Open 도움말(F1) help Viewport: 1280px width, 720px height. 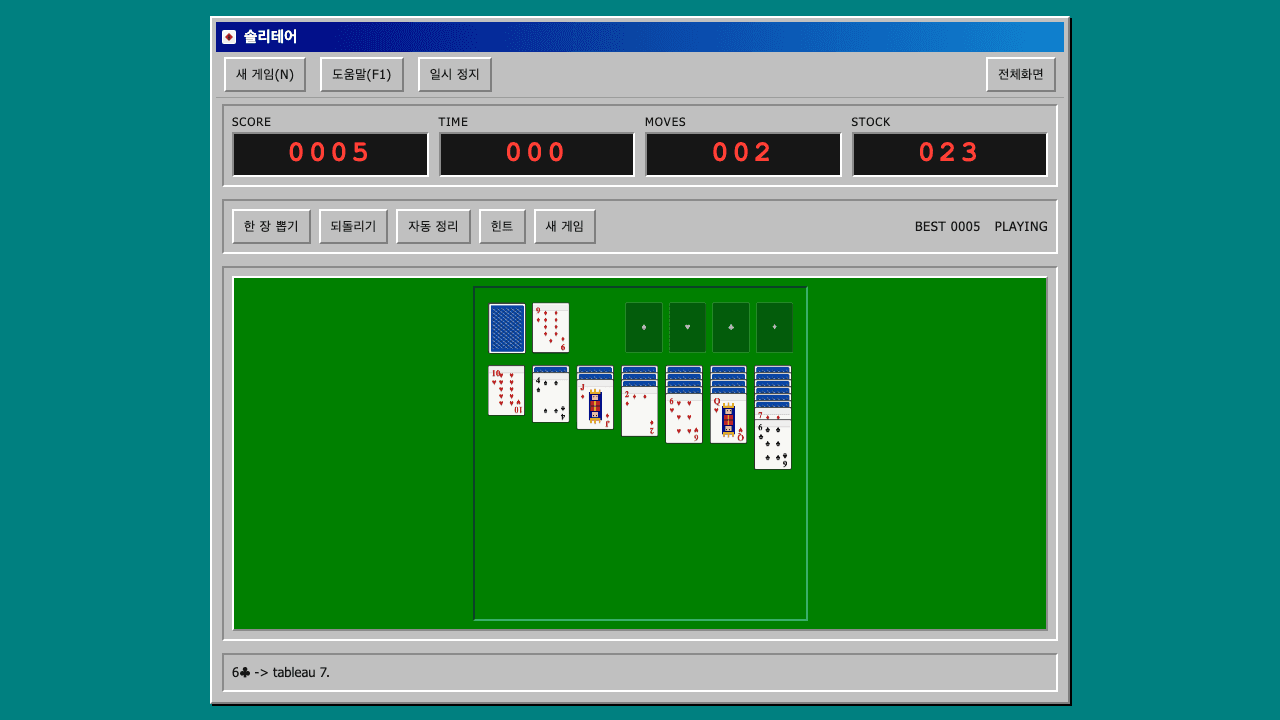tap(362, 75)
